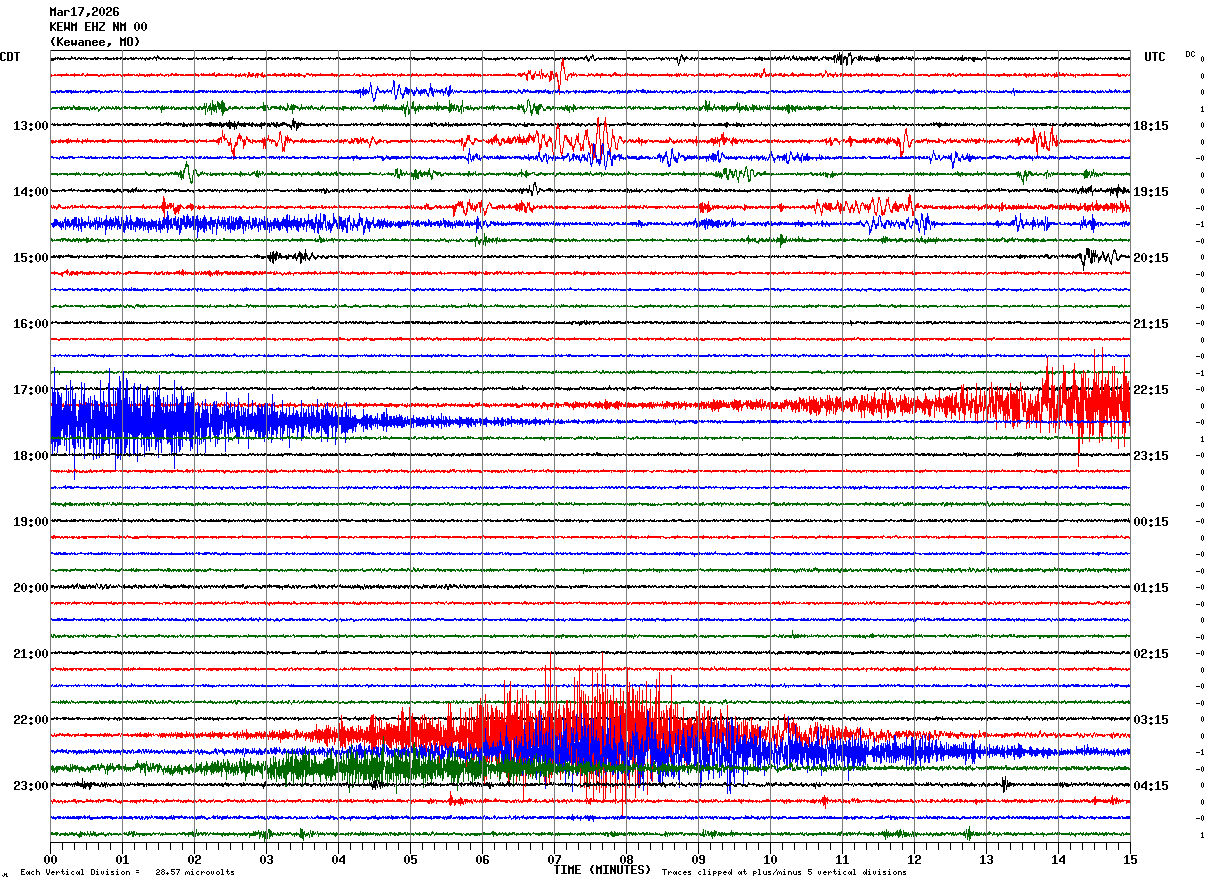Select the 16:00 CDT row label
The height and width of the screenshot is (886, 1210).
pyautogui.click(x=30, y=323)
